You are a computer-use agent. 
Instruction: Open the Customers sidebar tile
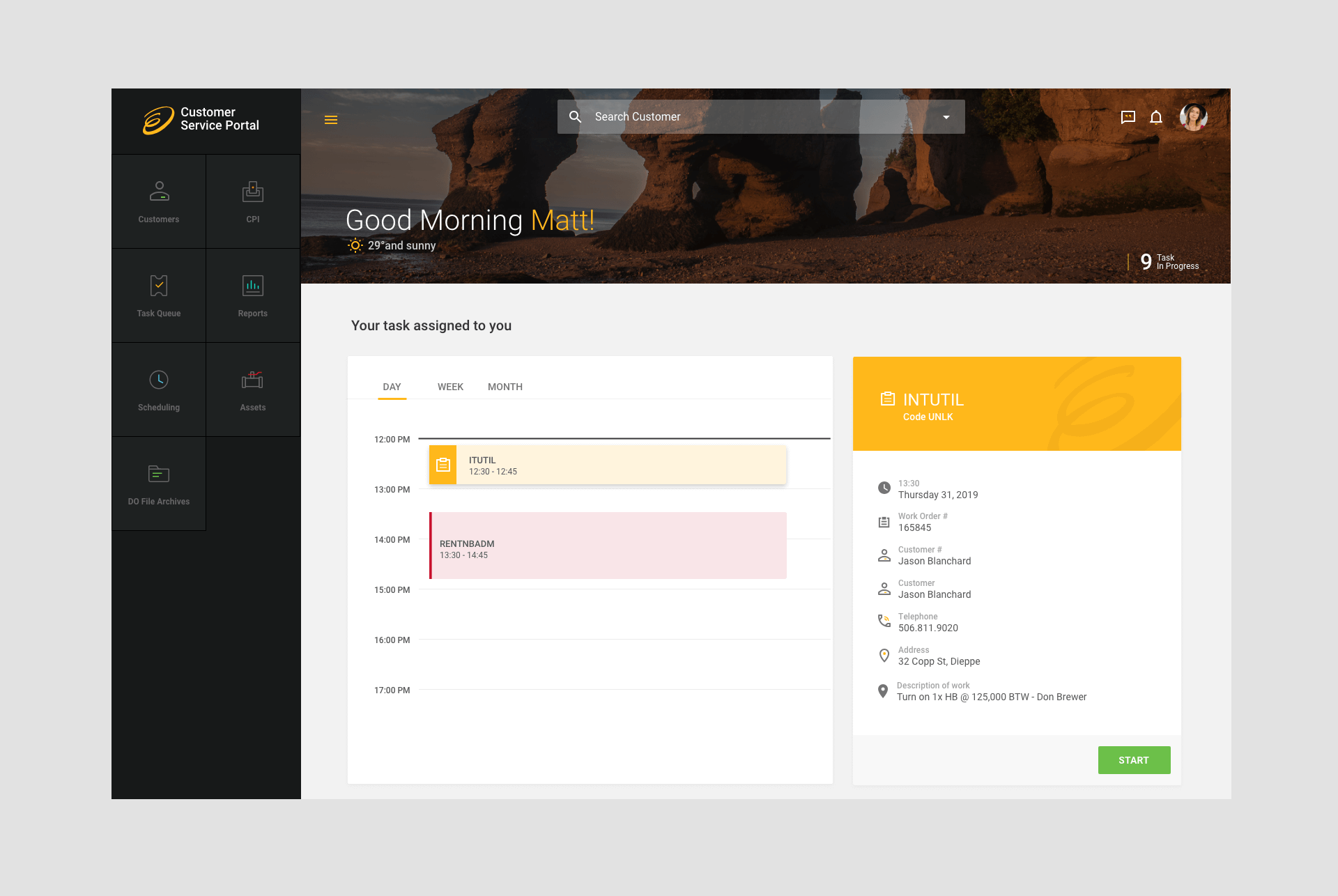point(159,201)
